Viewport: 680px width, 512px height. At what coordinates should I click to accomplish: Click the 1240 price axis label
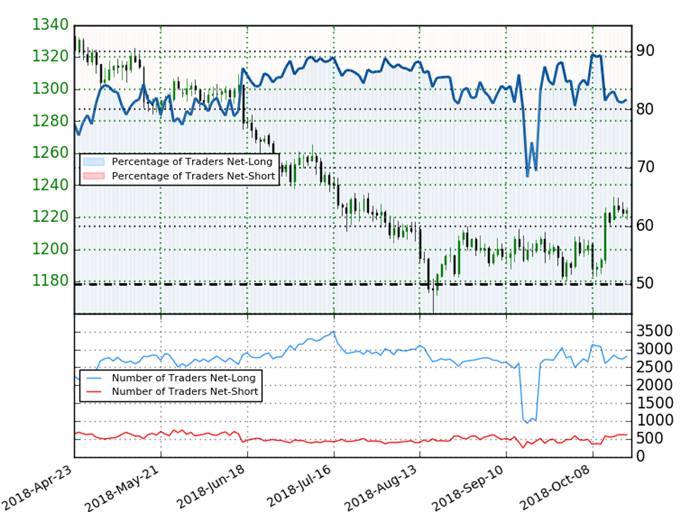tap(50, 185)
